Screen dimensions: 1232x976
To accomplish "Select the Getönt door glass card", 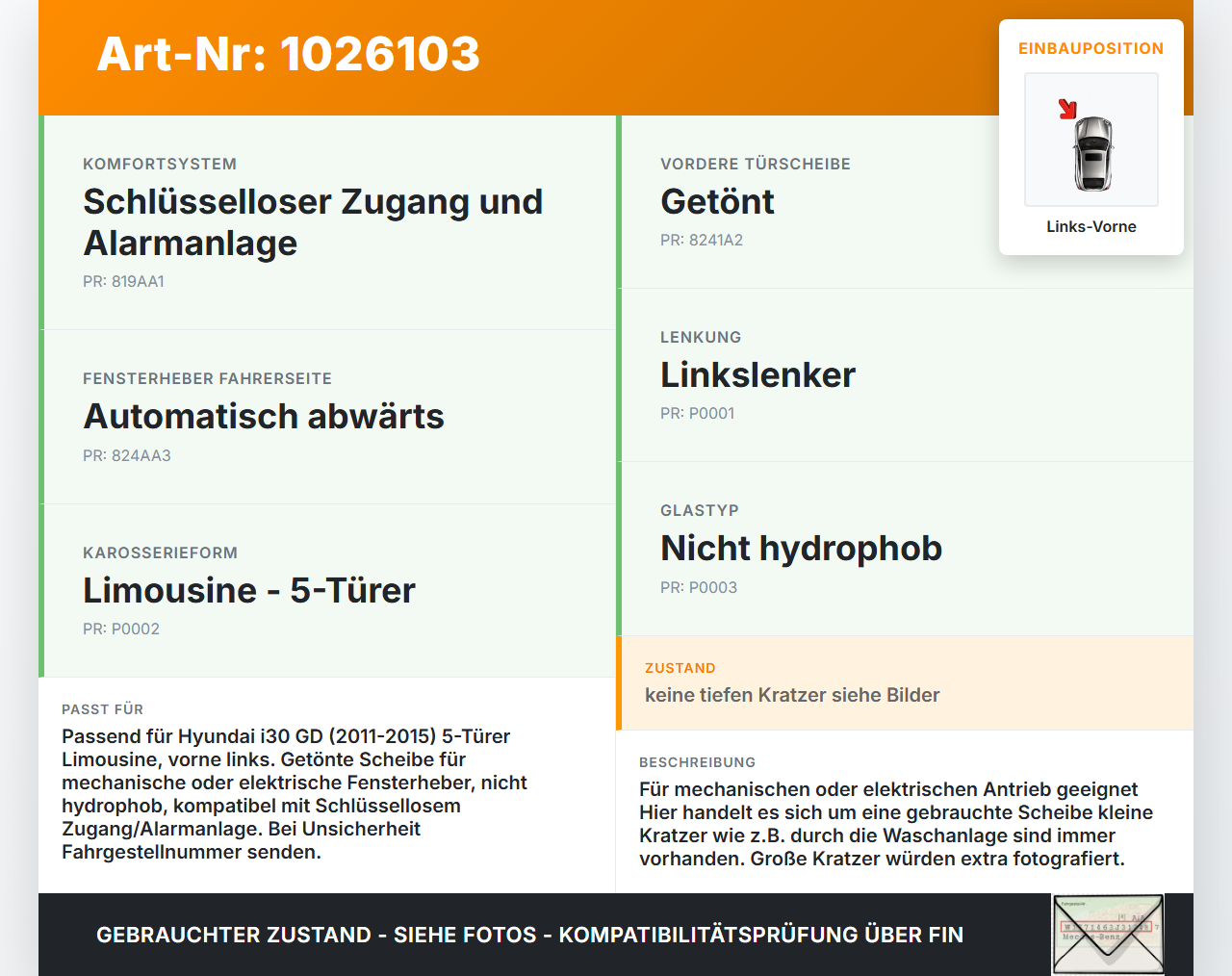I will (x=808, y=202).
